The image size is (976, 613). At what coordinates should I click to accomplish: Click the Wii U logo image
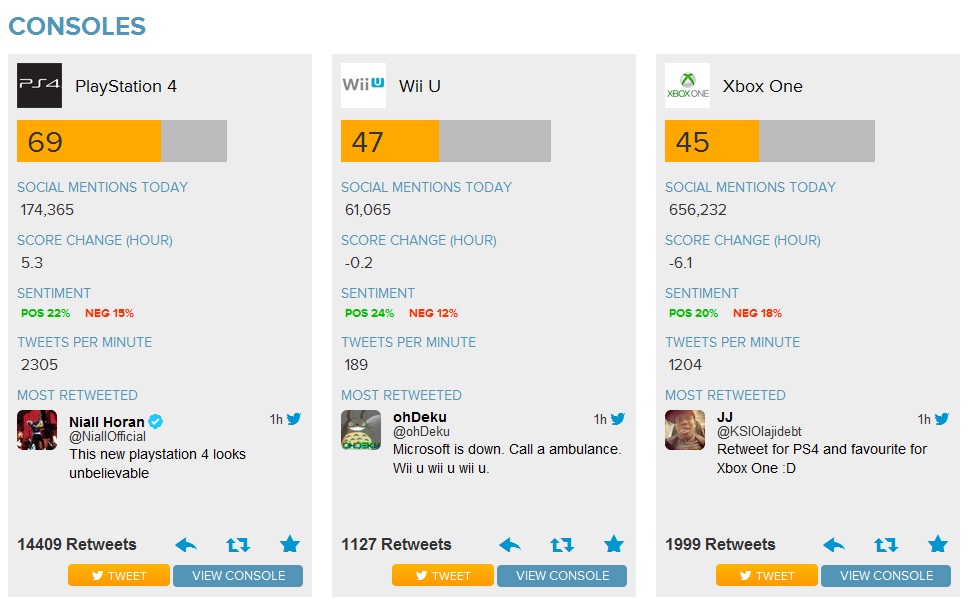[x=363, y=86]
